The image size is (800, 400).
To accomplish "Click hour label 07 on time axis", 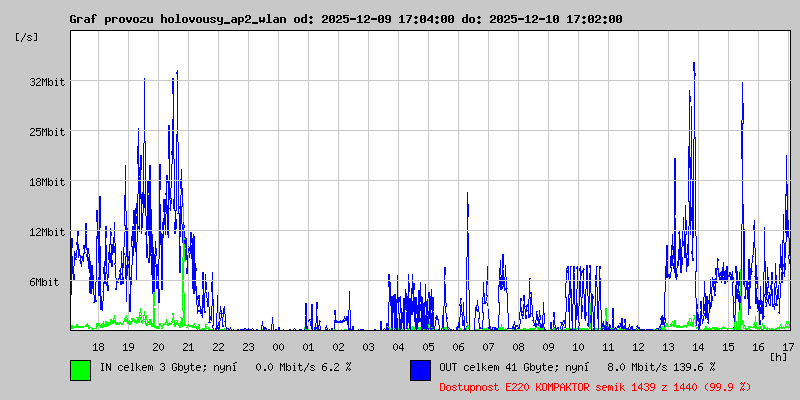I will click(x=488, y=347).
